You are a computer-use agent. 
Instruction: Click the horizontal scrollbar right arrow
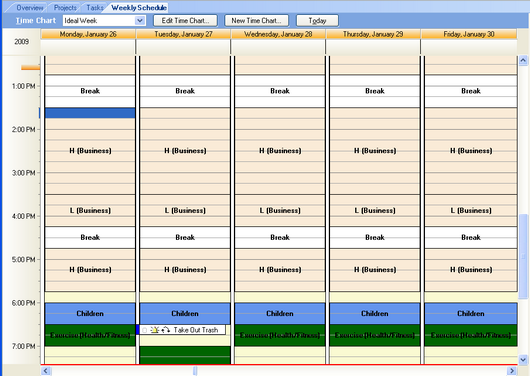tap(512, 371)
